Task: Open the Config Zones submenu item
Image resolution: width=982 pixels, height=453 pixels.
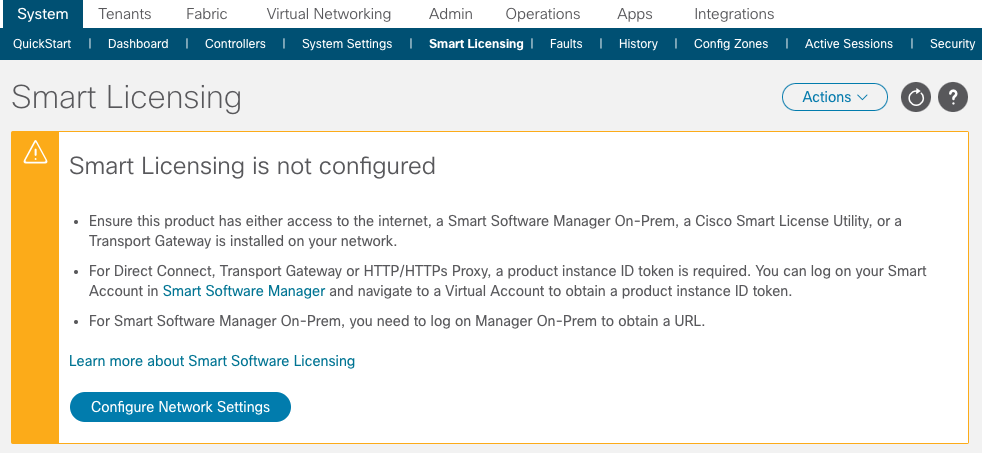Action: (731, 44)
